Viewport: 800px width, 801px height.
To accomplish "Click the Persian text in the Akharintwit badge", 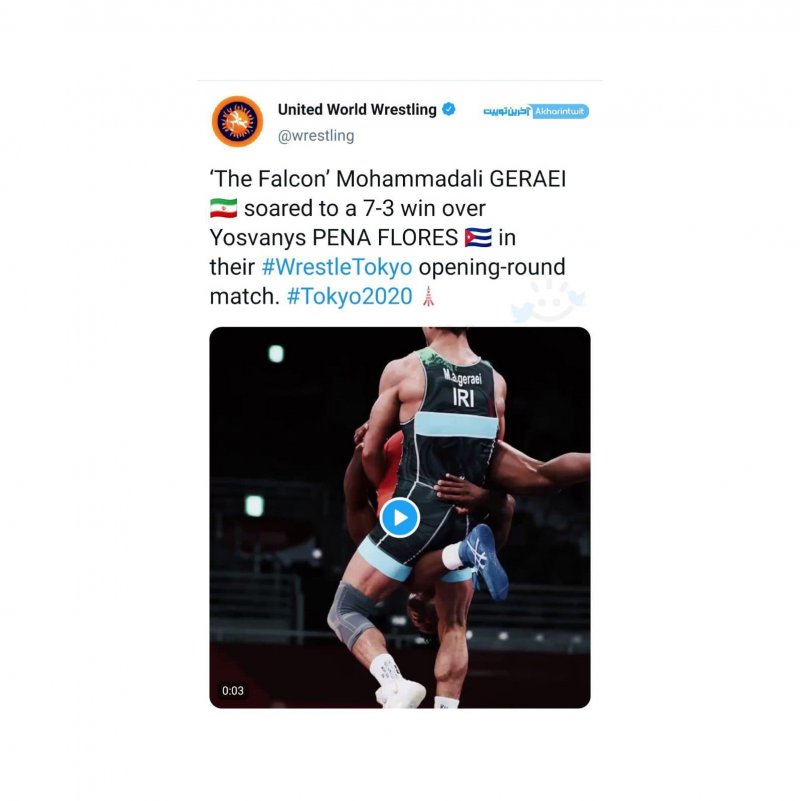I will (x=507, y=111).
